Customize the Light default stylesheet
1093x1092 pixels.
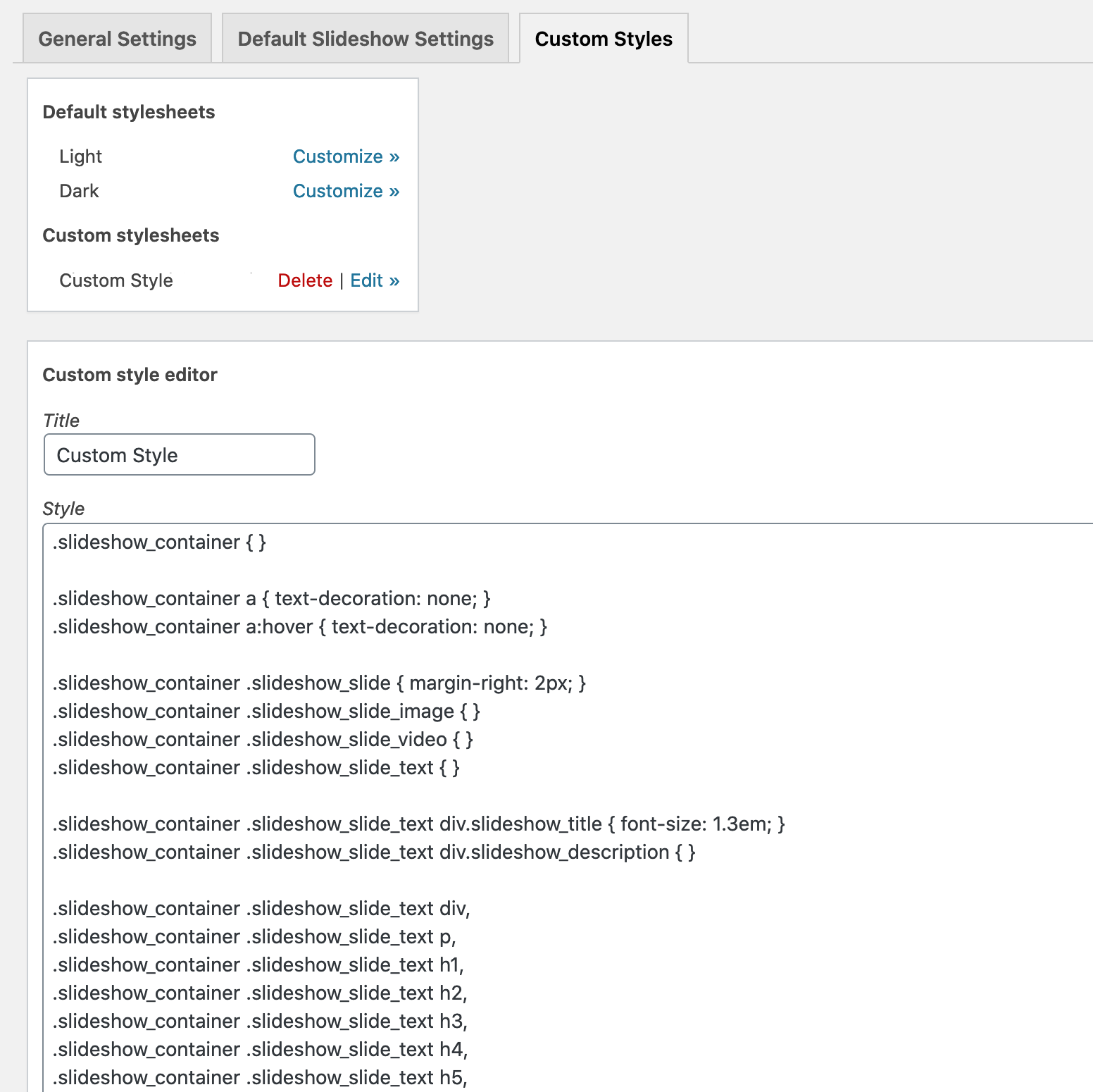346,156
